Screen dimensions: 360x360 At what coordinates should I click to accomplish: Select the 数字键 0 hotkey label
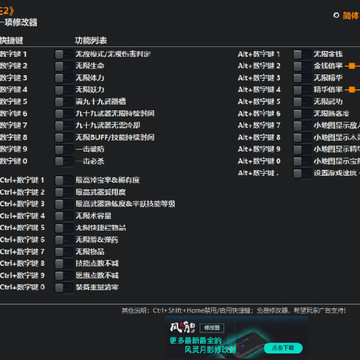pyautogui.click(x=13, y=161)
